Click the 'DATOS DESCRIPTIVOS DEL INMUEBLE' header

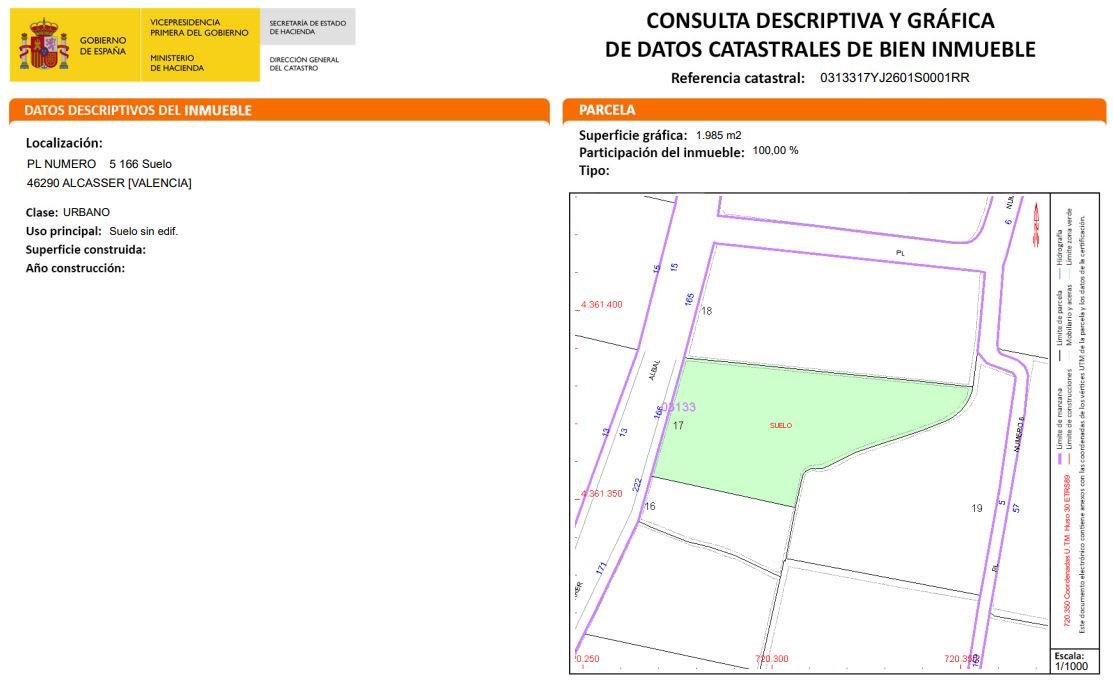138,111
